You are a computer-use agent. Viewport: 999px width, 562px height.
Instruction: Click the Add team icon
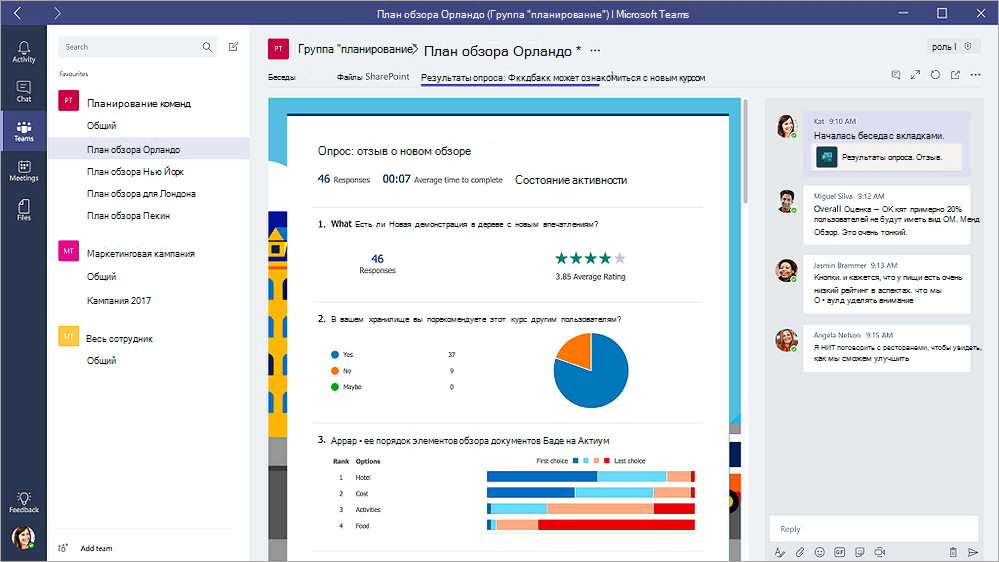tap(63, 548)
